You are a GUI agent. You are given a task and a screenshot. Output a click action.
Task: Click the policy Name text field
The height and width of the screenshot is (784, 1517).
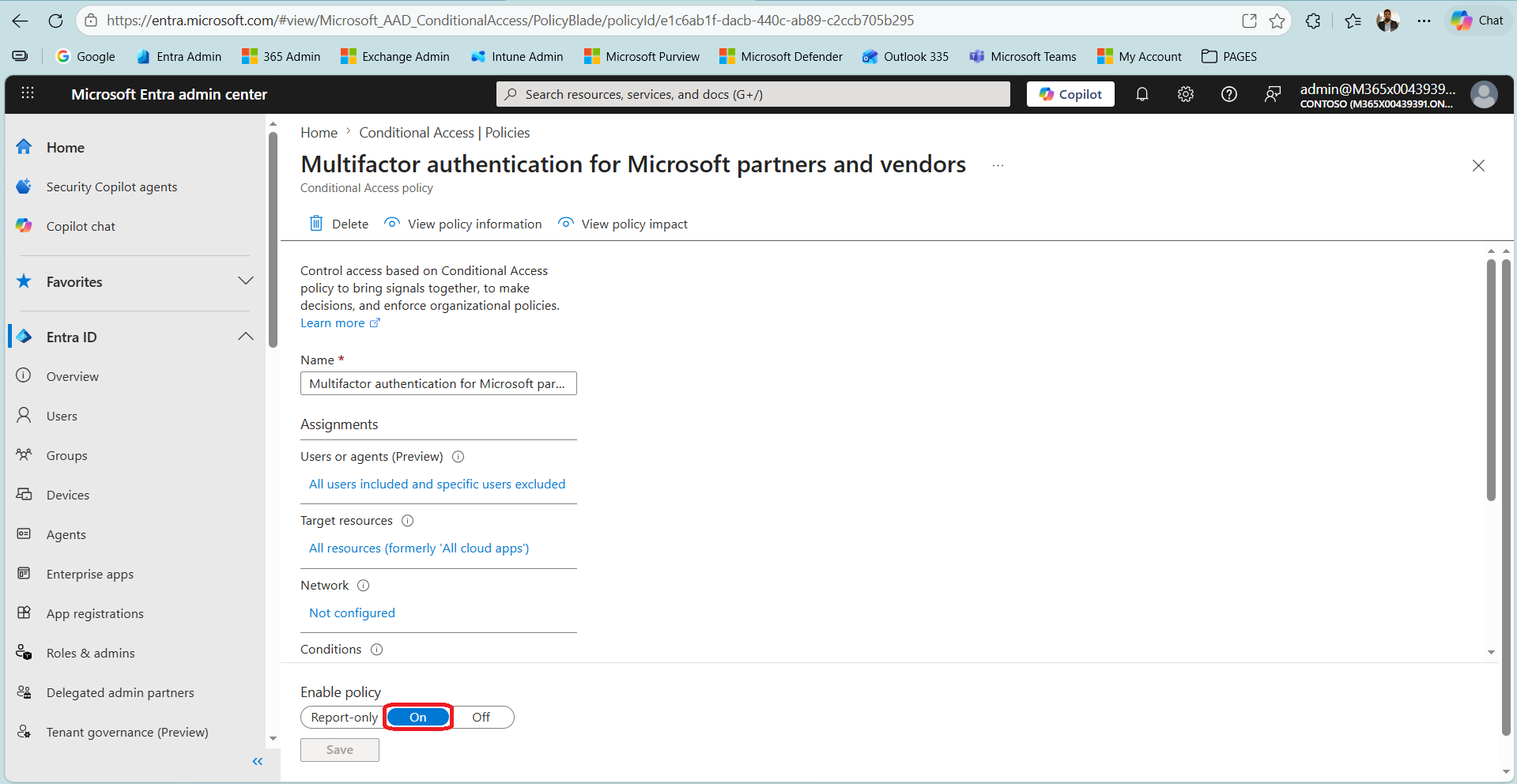click(x=439, y=383)
